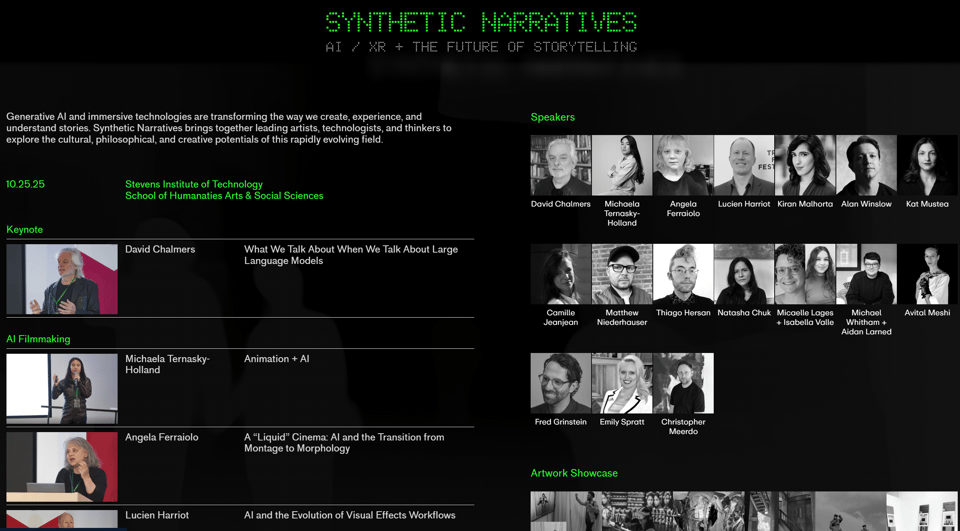The width and height of the screenshot is (960, 531).
Task: Click Emily Spratt speaker photo
Action: [x=622, y=383]
